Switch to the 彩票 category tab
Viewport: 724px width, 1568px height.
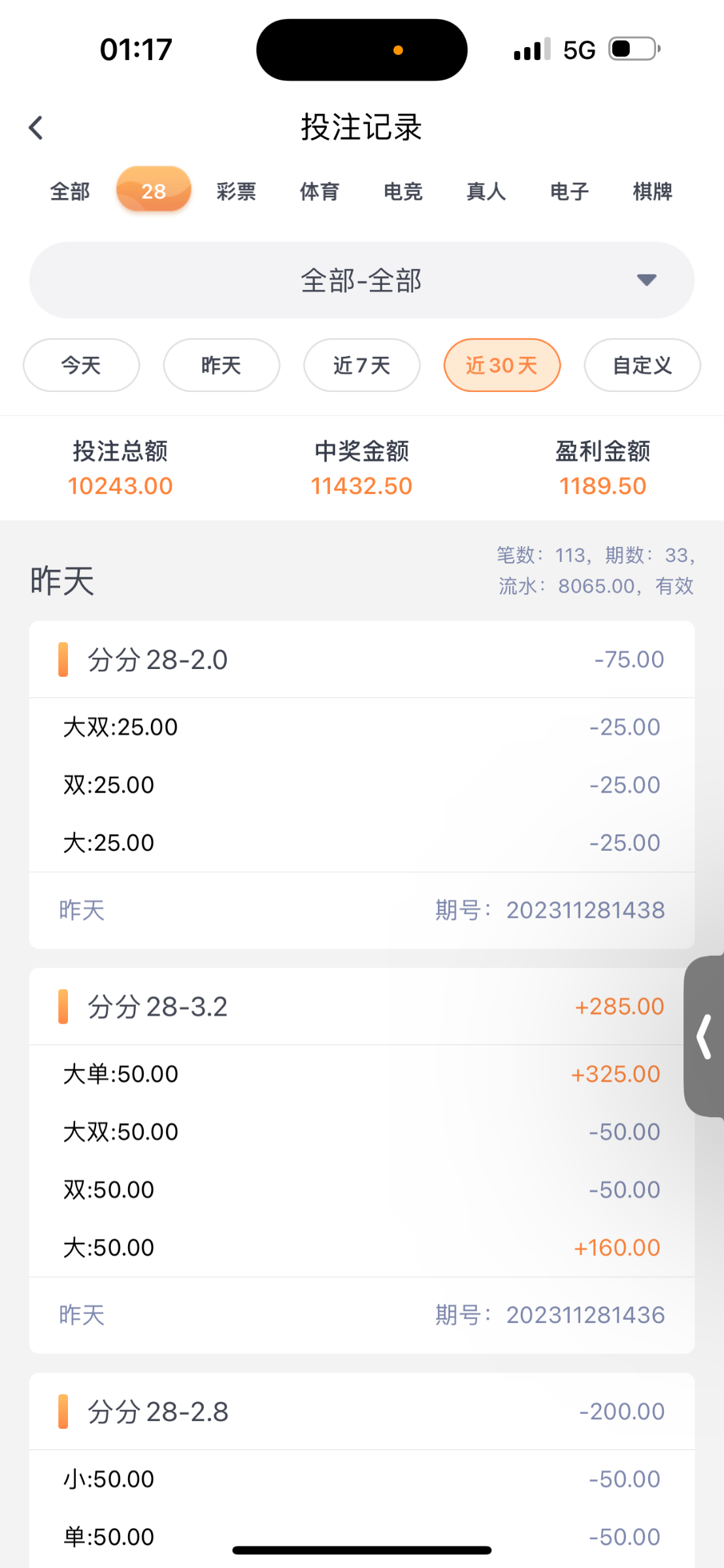pos(237,191)
